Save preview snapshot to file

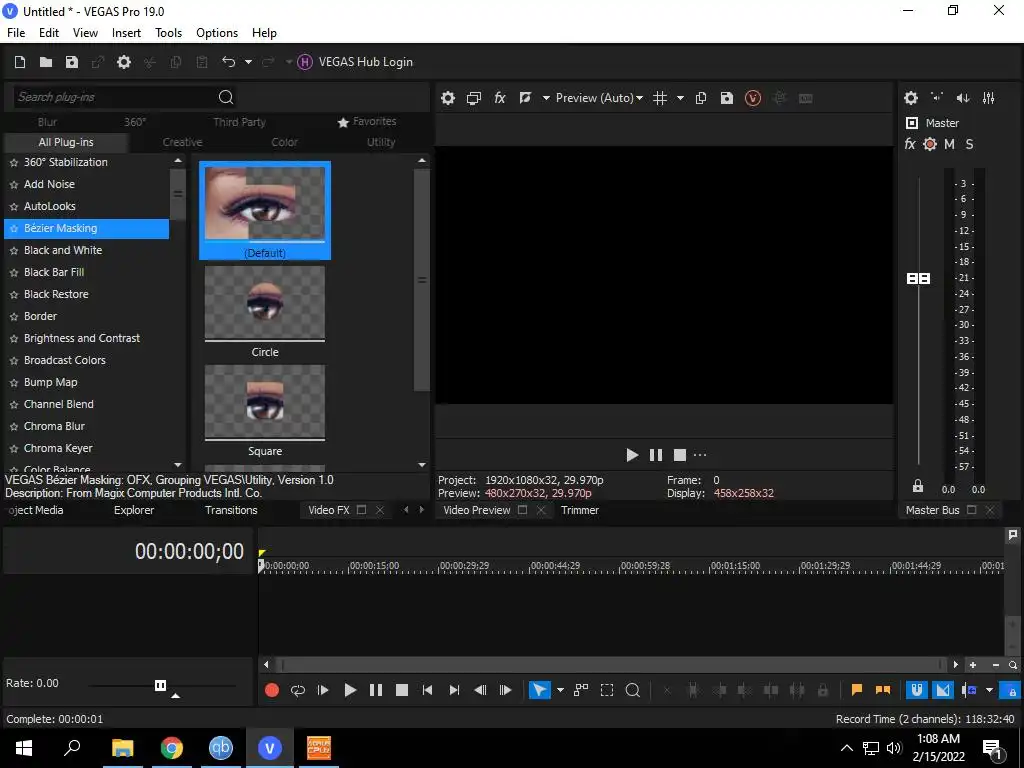(726, 98)
